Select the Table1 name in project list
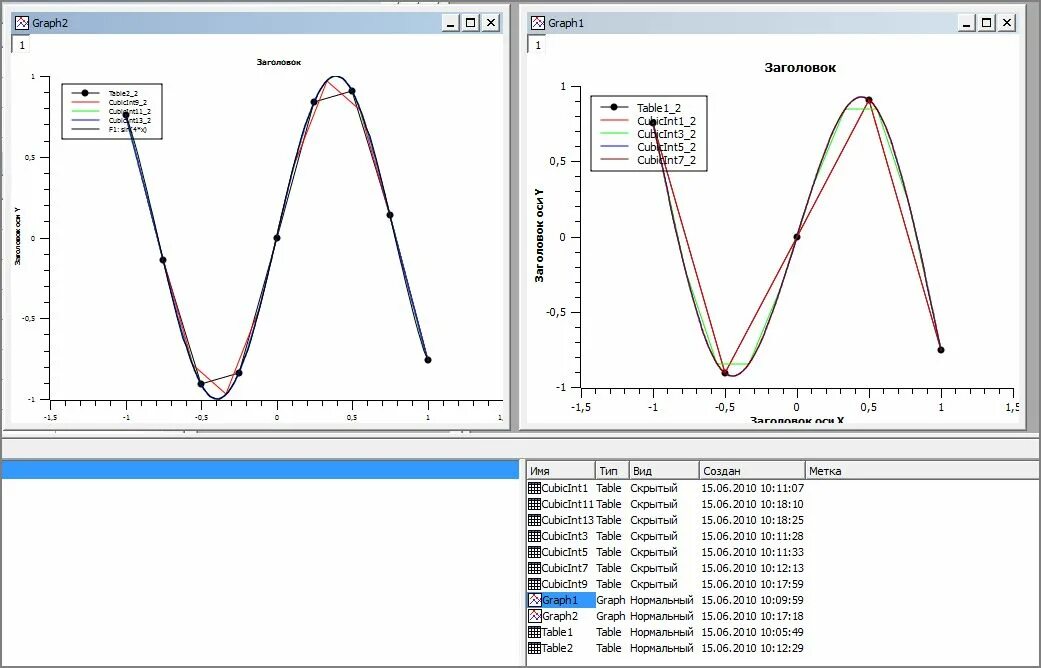1041x668 pixels. [x=557, y=631]
